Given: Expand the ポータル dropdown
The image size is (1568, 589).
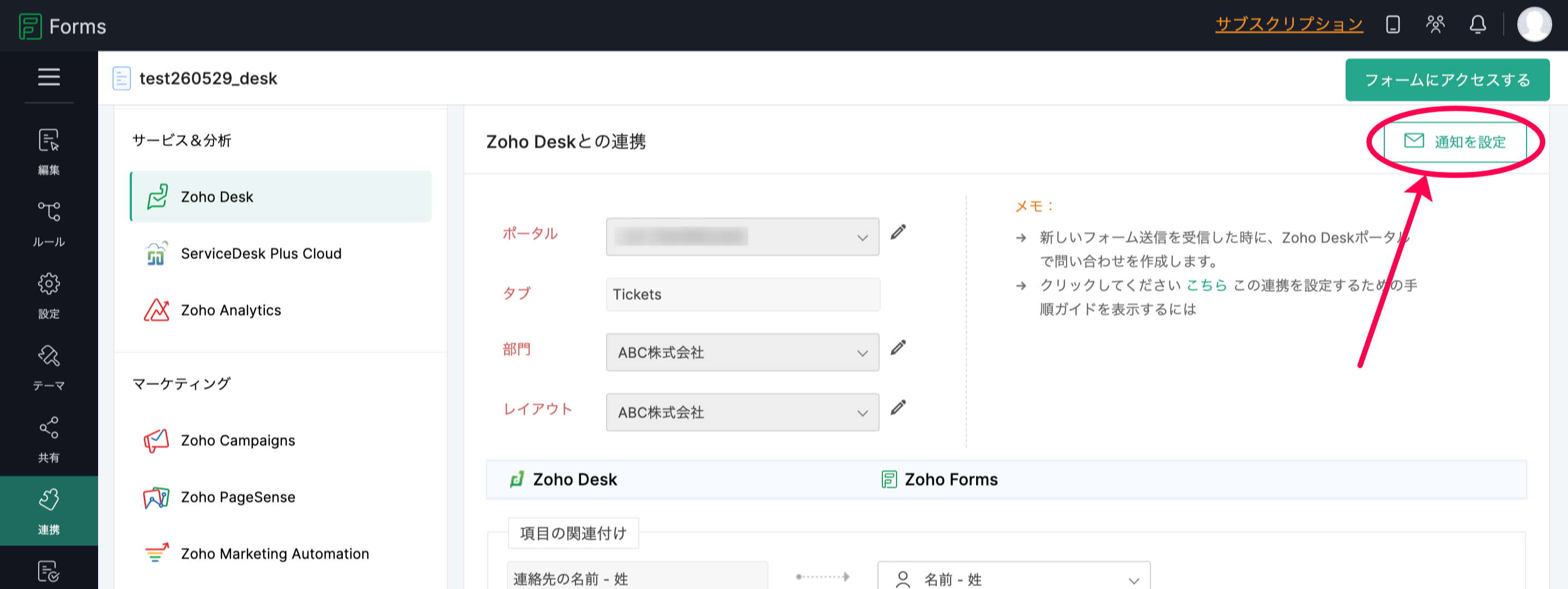Looking at the screenshot, I should [742, 236].
